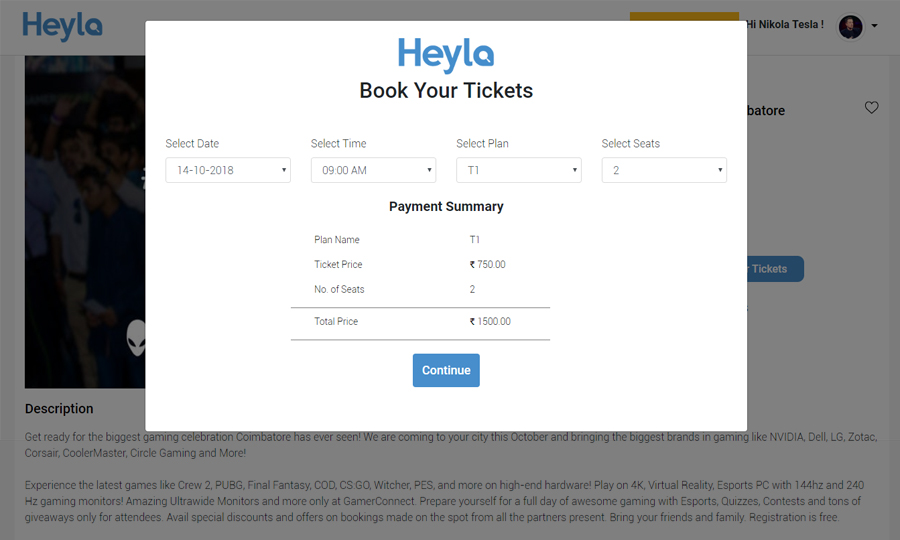The height and width of the screenshot is (540, 900).
Task: Open the Select Time dropdown showing 09:00 AM
Action: coord(373,170)
